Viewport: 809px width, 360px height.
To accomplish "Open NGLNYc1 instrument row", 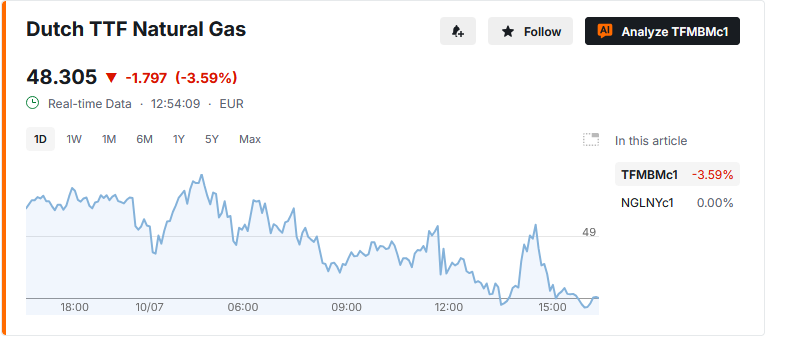I will tap(677, 203).
